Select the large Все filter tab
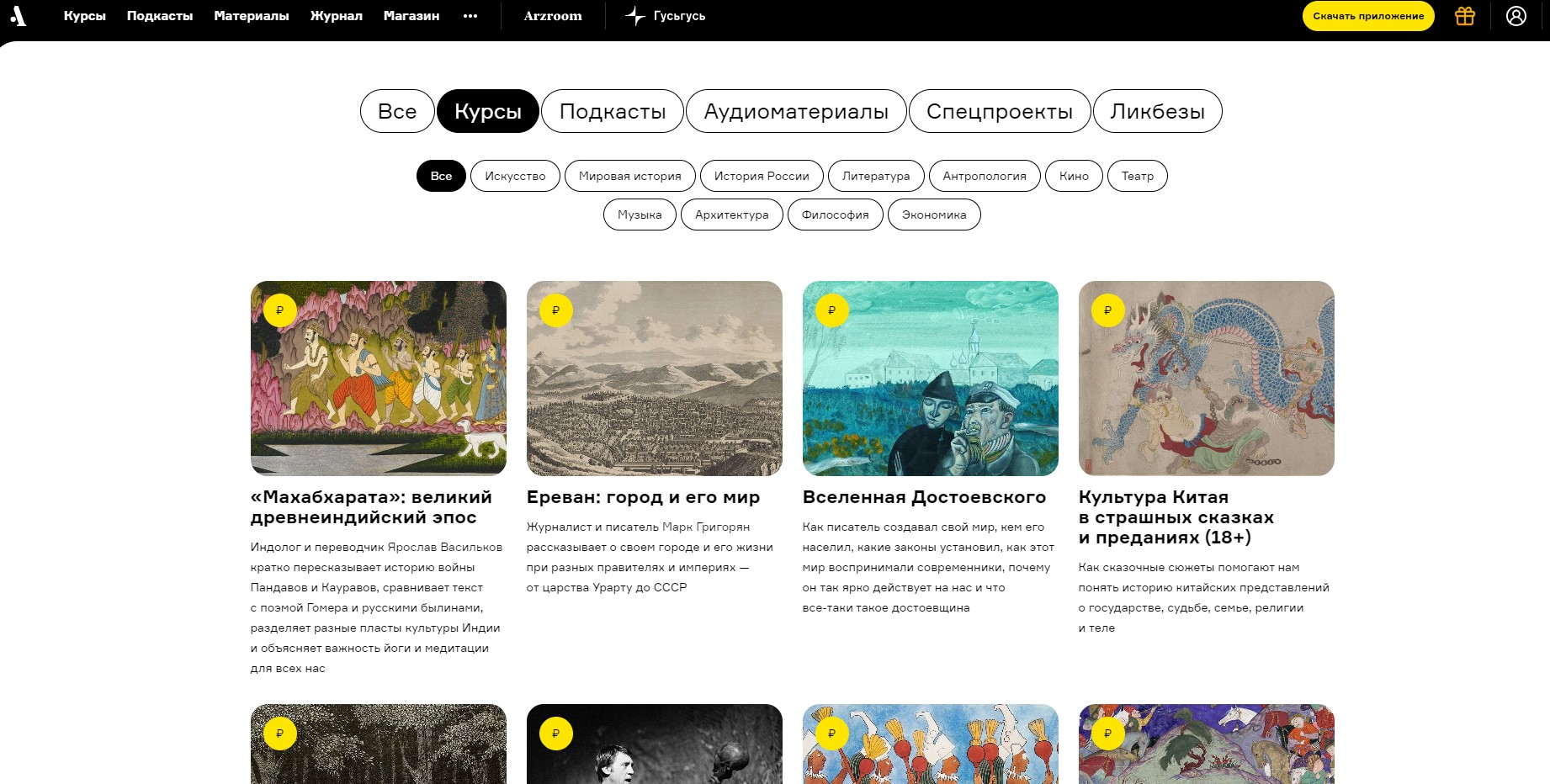The height and width of the screenshot is (784, 1550). tap(397, 111)
